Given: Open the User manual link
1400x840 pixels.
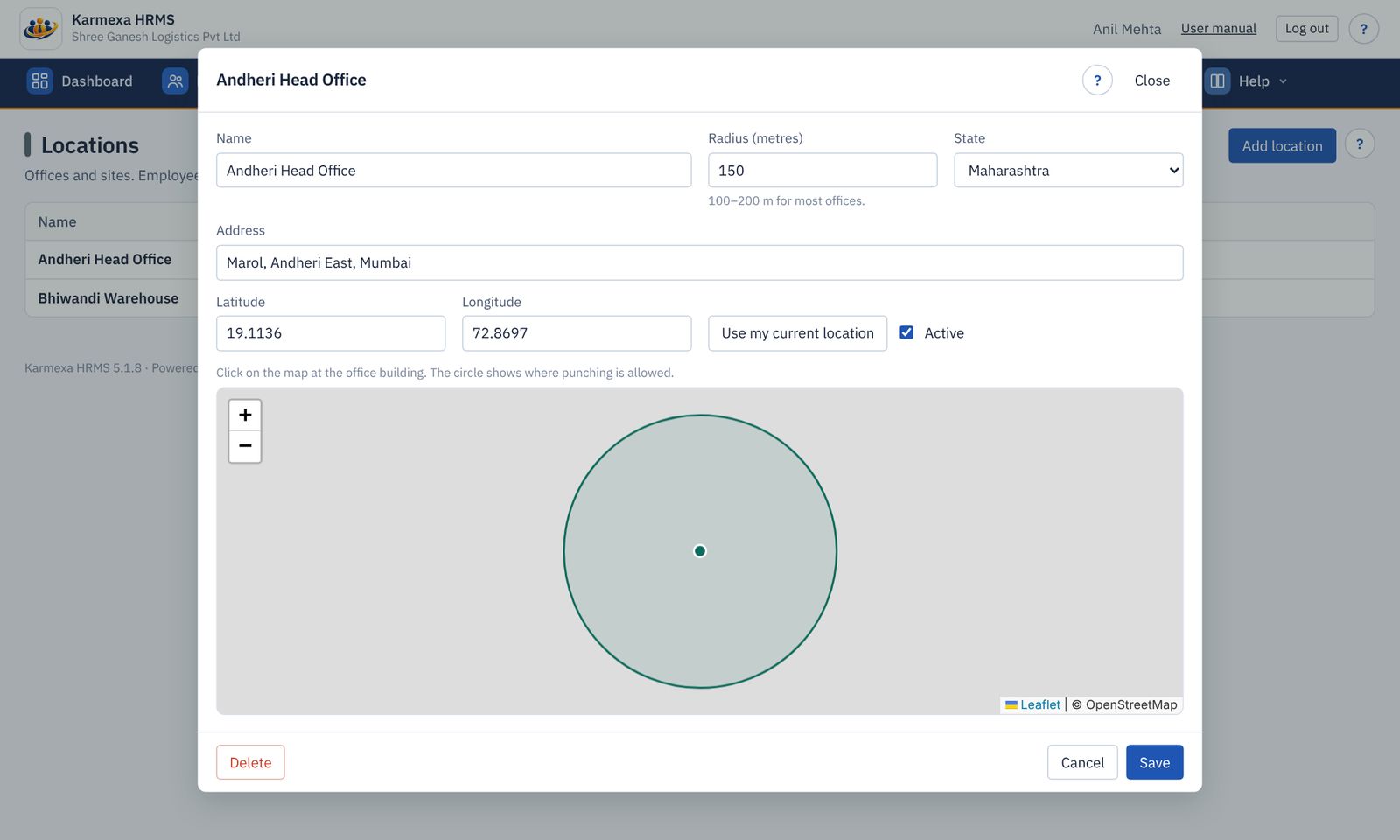Looking at the screenshot, I should [x=1218, y=29].
